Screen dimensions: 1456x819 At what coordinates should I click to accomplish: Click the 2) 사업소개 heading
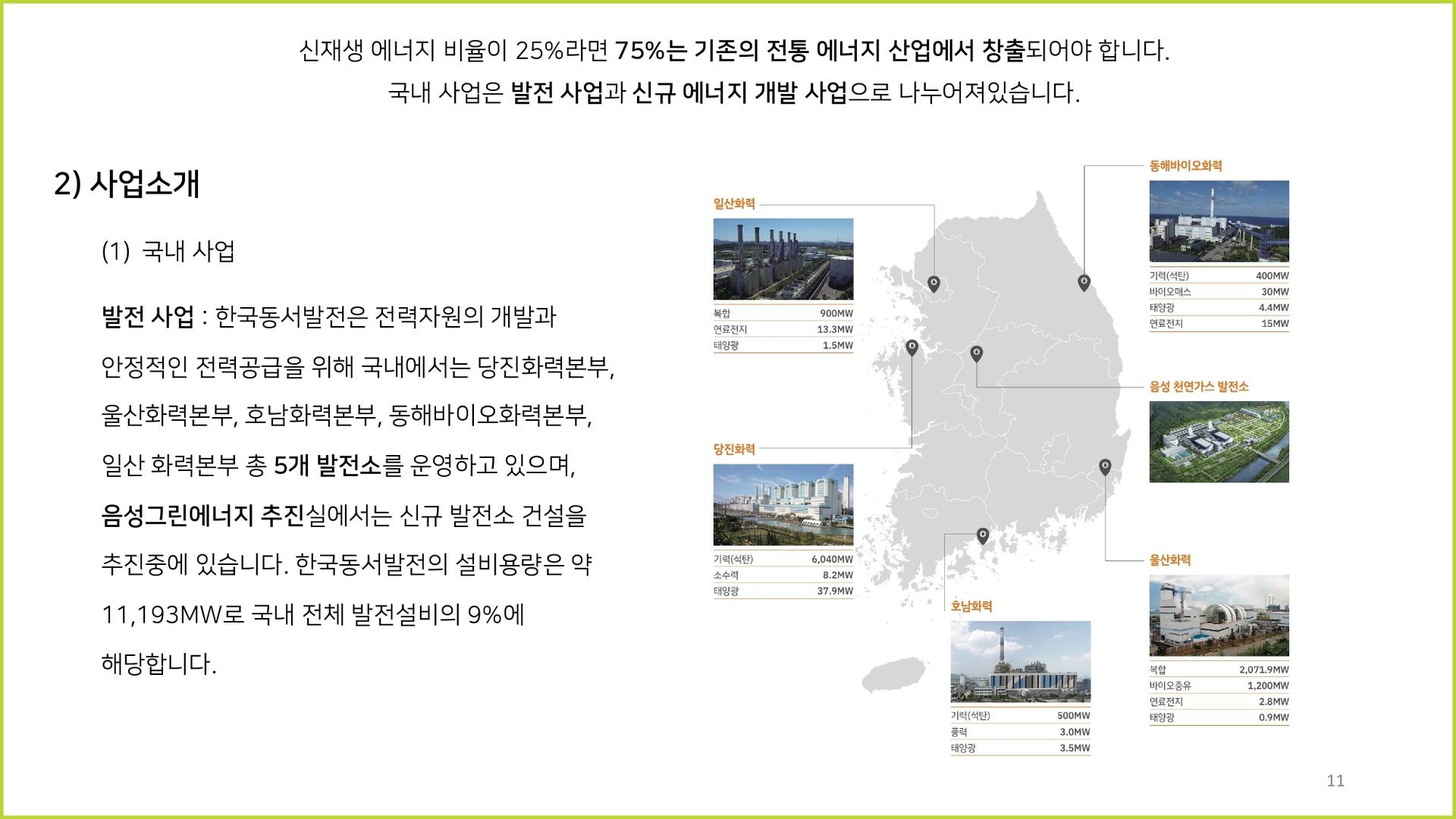pos(127,184)
